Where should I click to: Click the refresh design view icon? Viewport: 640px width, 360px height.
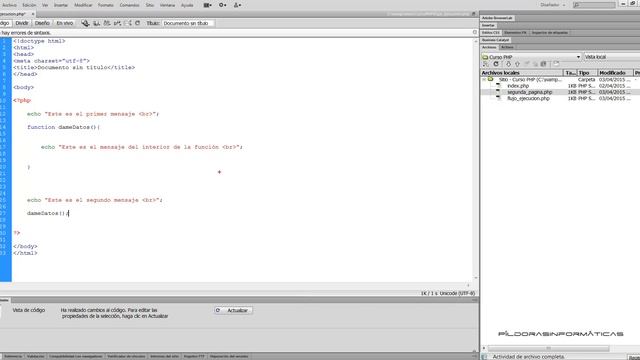138,23
